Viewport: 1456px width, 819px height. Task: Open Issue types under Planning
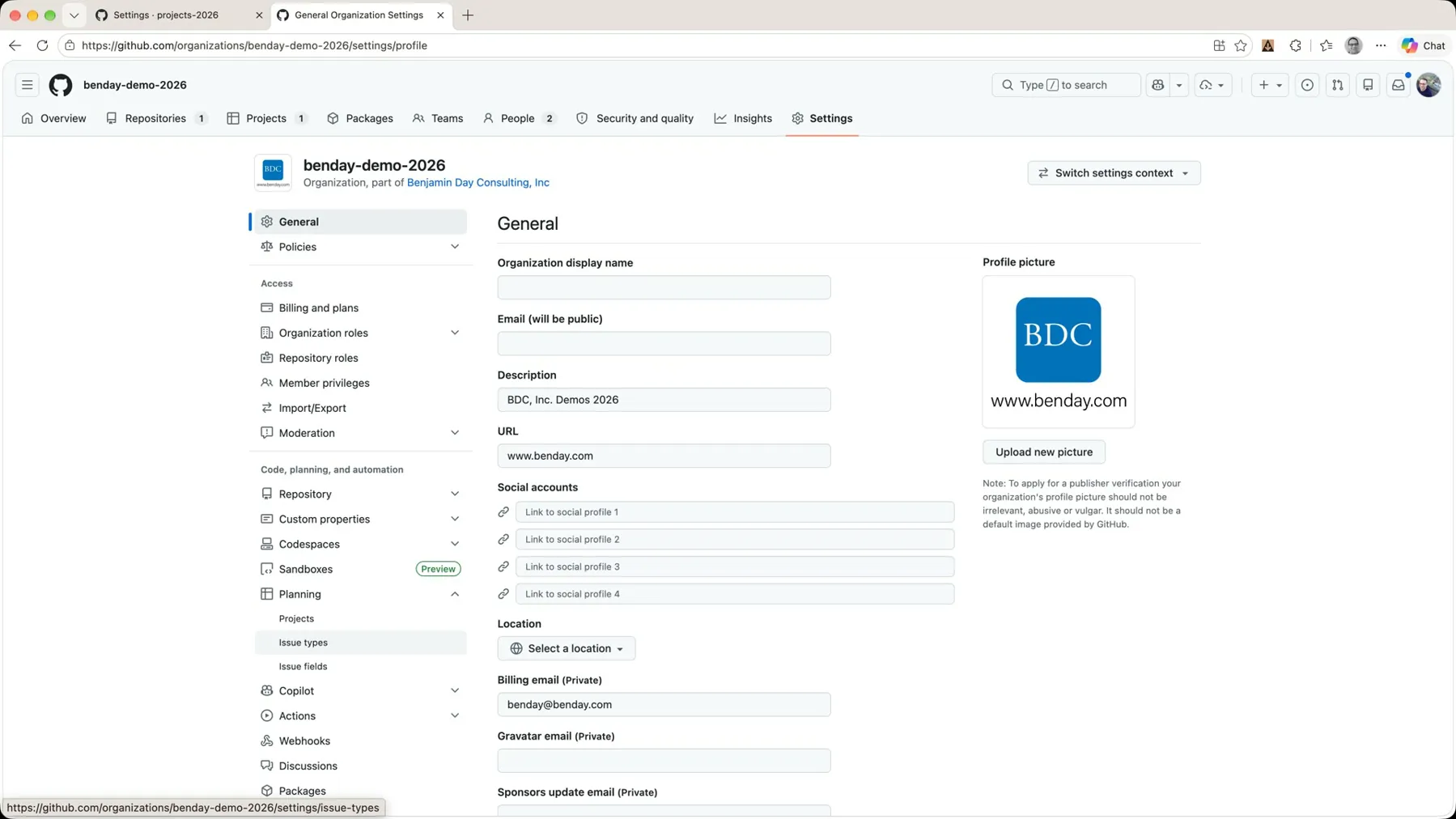pos(360,643)
